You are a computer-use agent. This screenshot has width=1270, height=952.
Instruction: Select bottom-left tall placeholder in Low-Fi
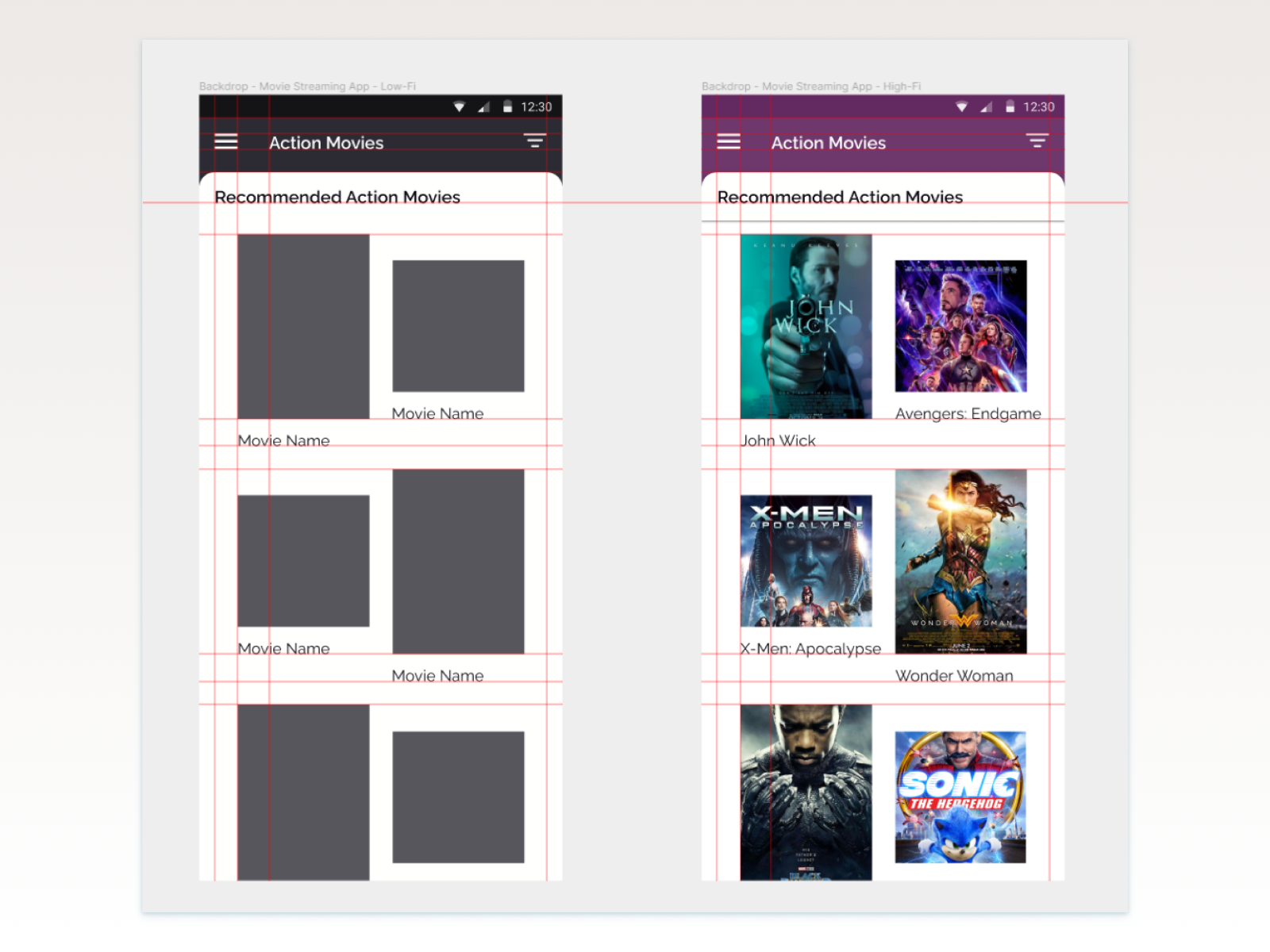click(x=303, y=793)
